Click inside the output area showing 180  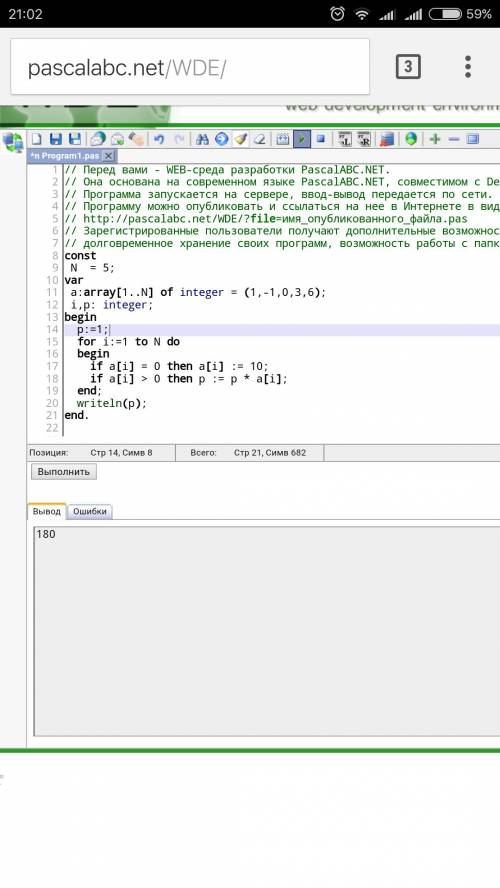tap(267, 631)
